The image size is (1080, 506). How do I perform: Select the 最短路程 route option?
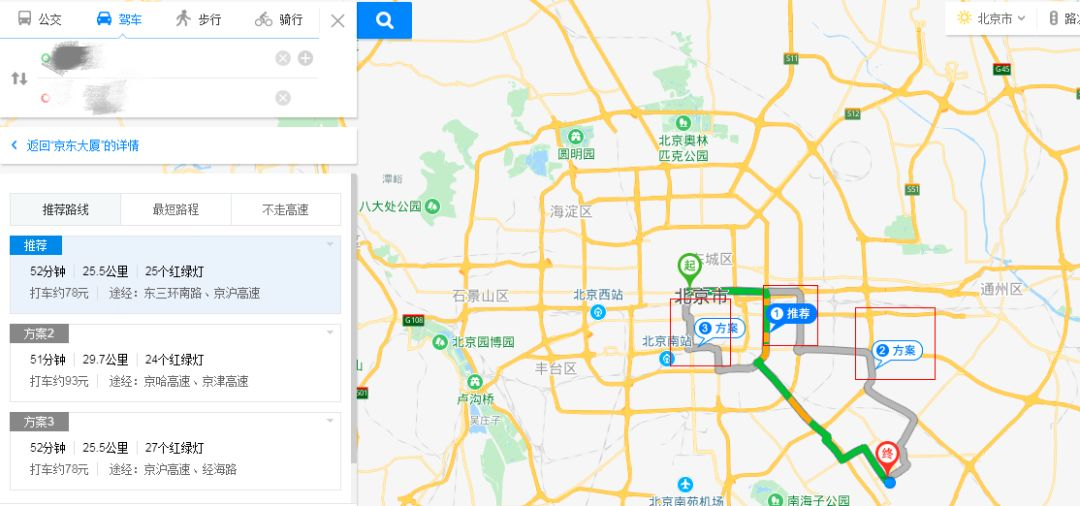[x=176, y=209]
